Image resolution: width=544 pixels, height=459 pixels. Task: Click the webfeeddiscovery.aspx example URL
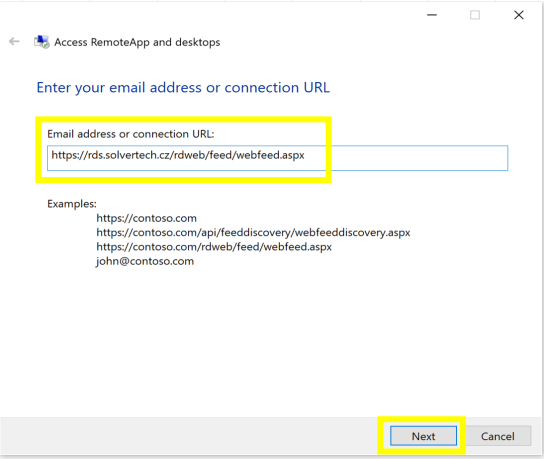pos(253,232)
